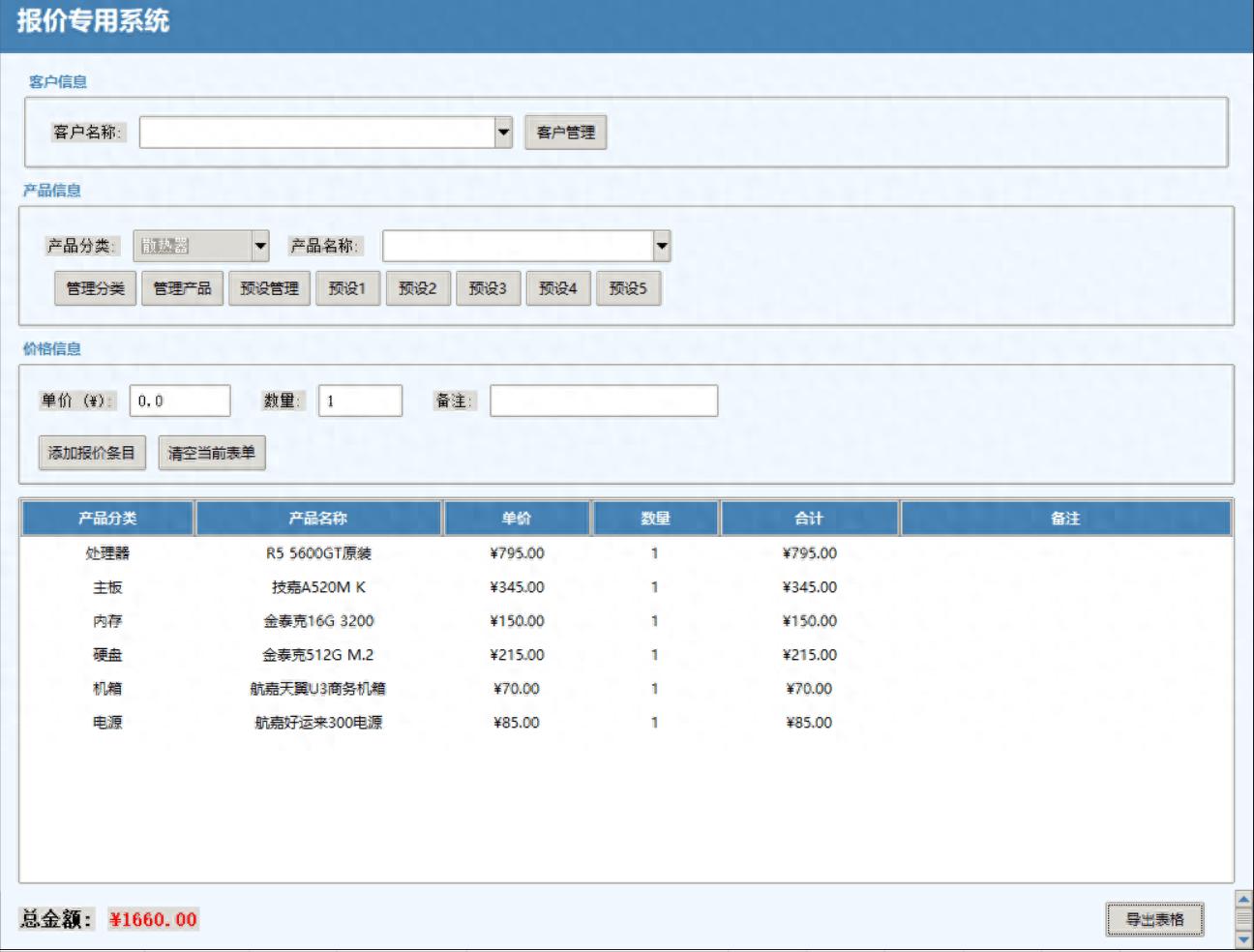Viewport: 1254px width, 952px height.
Task: Click the scrollbar down arrow at bottom right
Action: pos(1244,937)
